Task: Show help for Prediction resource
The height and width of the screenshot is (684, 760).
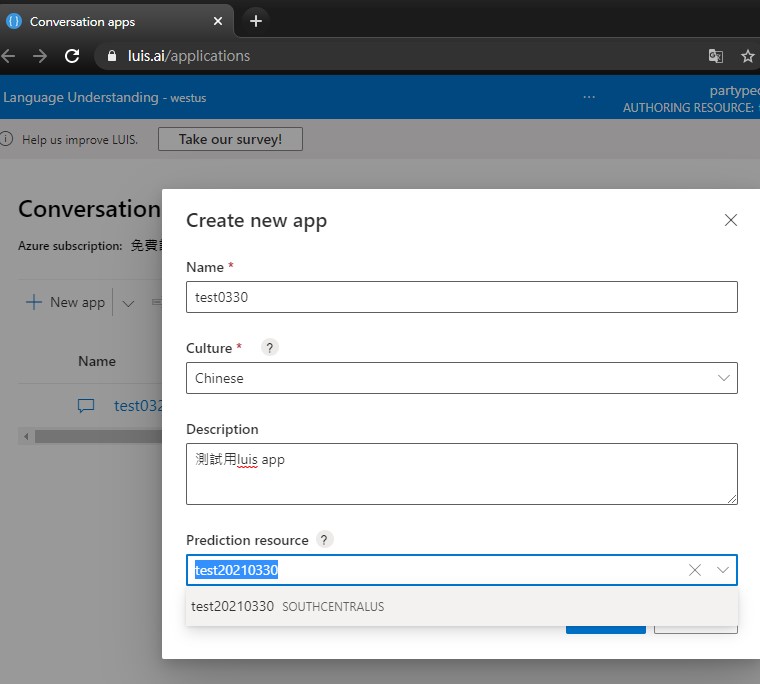Action: [x=324, y=540]
